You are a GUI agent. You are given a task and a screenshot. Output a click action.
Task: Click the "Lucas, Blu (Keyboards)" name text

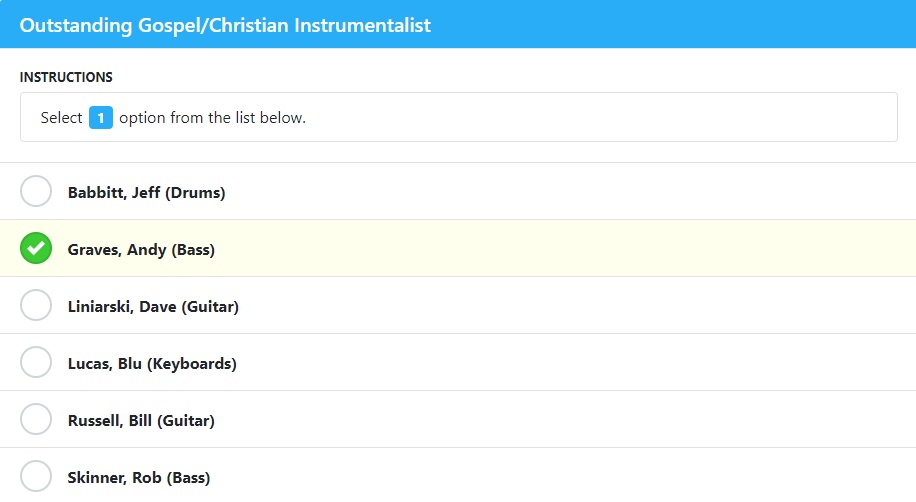[152, 363]
